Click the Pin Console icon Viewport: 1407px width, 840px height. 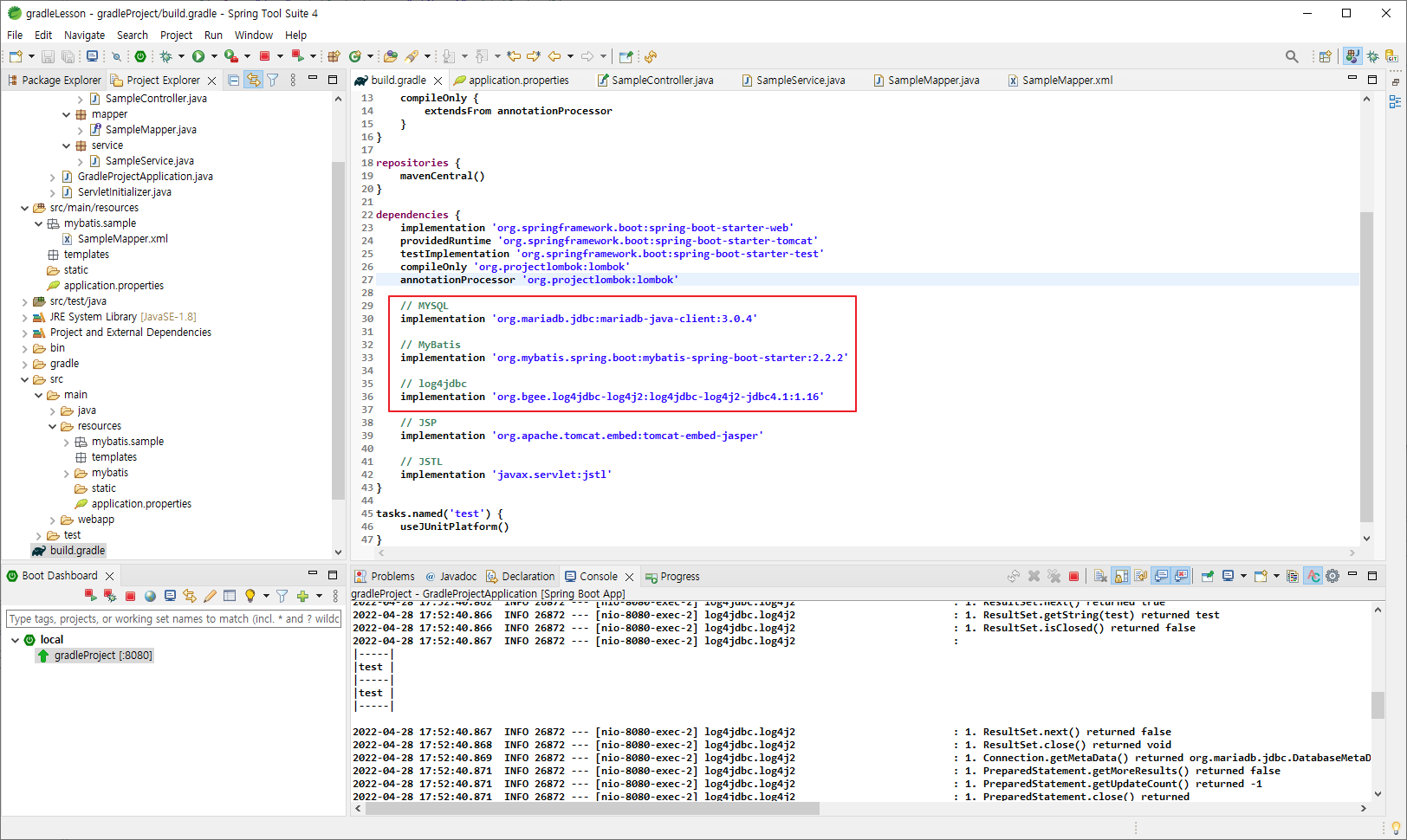tap(1207, 576)
